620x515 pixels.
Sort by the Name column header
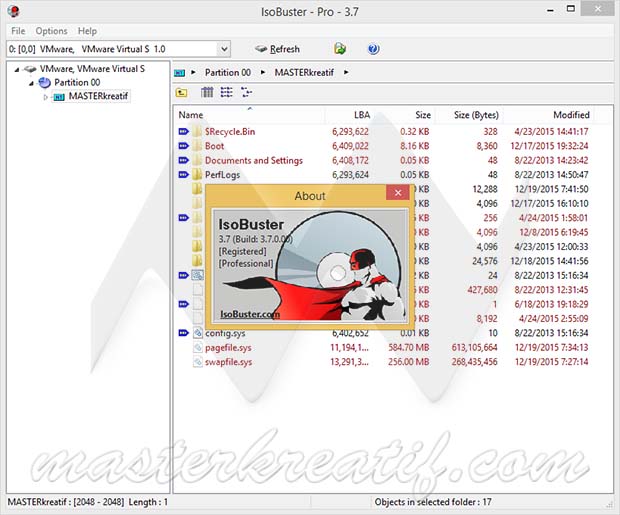[191, 115]
